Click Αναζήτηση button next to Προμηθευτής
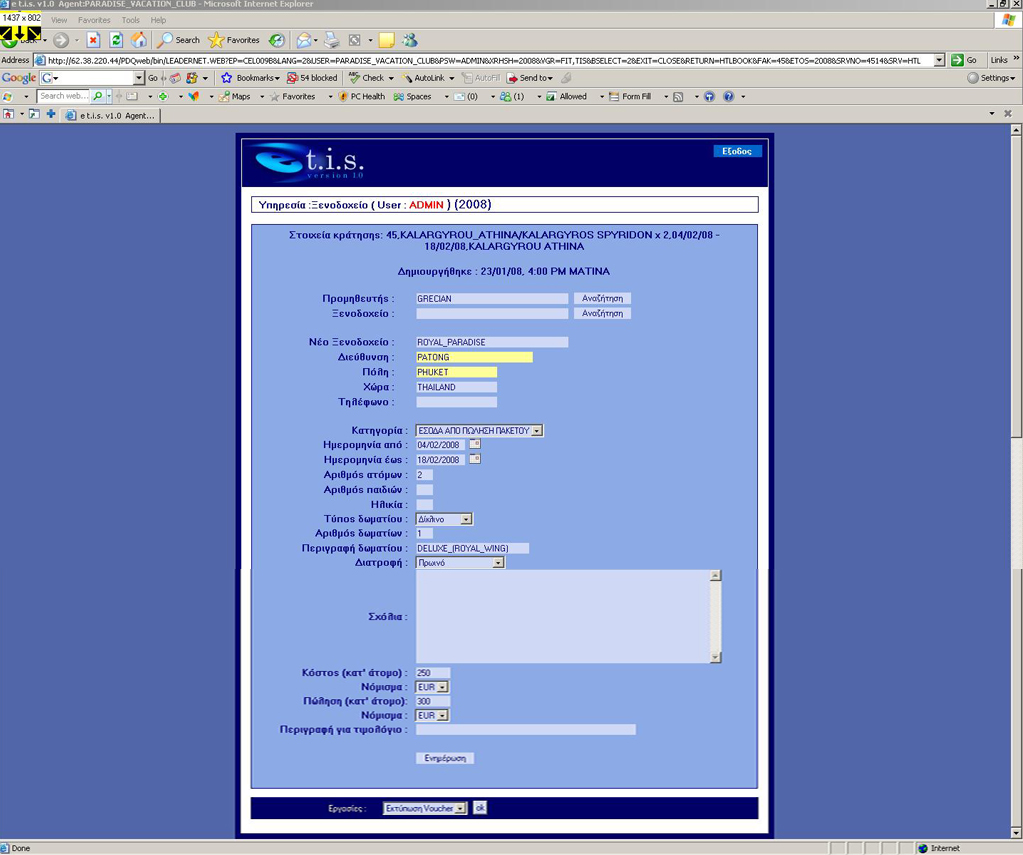The width and height of the screenshot is (1023, 855). (602, 298)
